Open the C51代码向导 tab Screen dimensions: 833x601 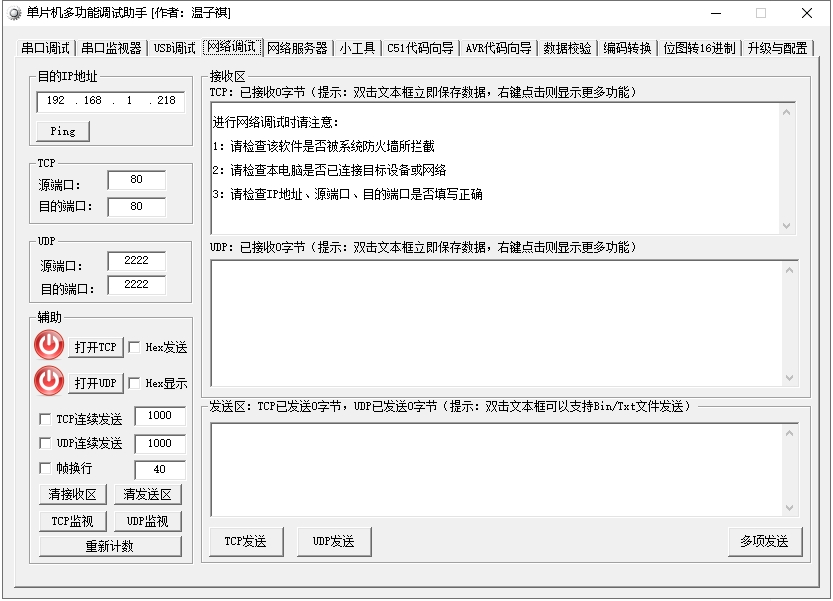pos(420,48)
